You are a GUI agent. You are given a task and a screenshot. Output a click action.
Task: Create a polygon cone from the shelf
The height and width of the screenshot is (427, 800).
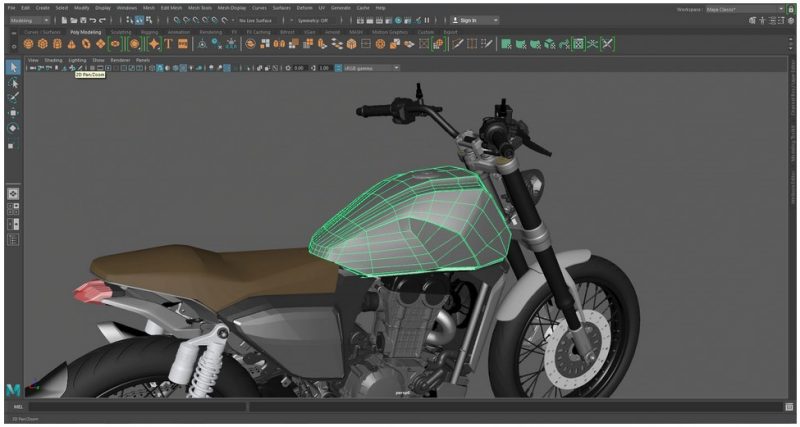pos(72,44)
